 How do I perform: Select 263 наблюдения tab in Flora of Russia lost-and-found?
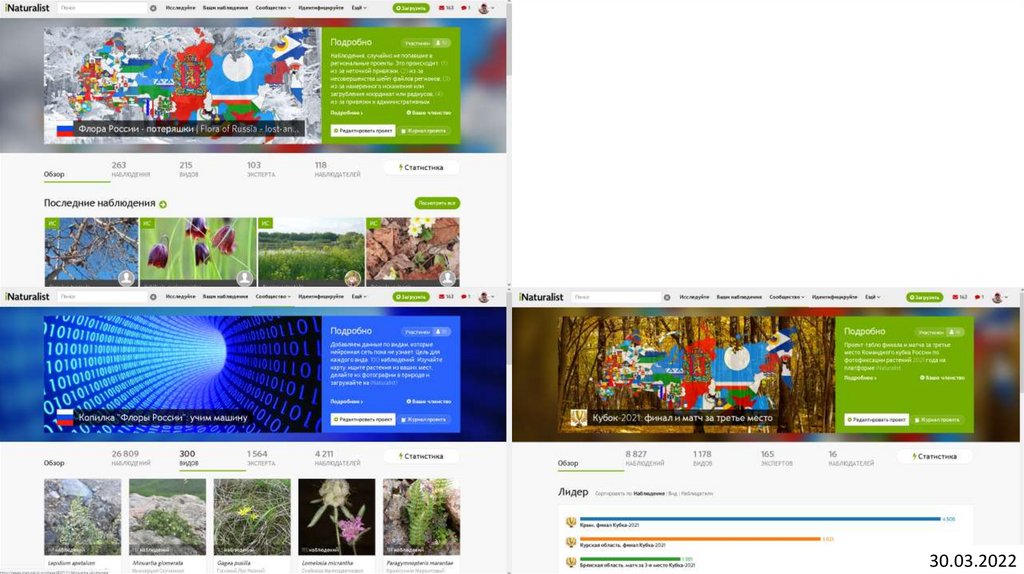coord(131,169)
